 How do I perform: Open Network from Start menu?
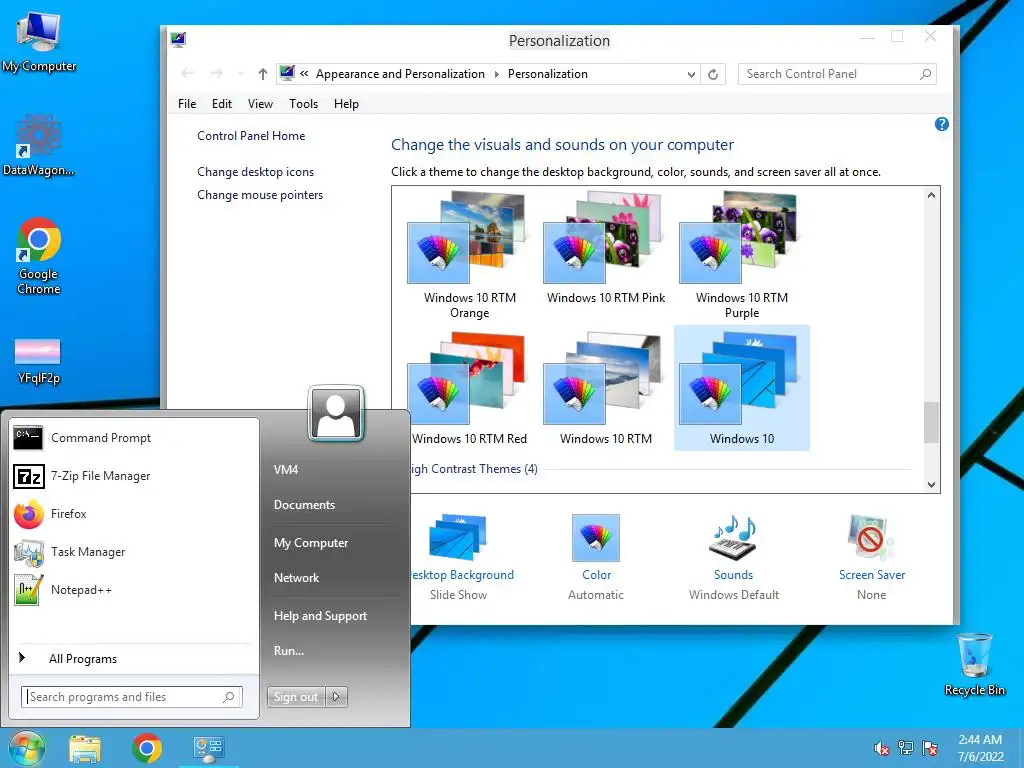(296, 578)
